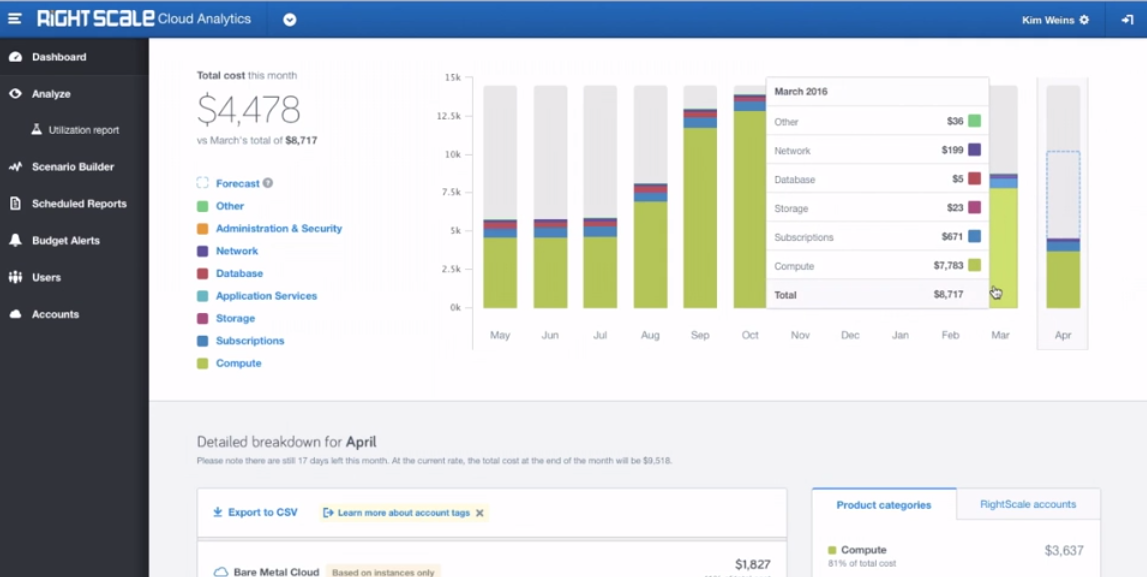Expand dropdown arrow beside Cloud Analytics

(x=290, y=19)
